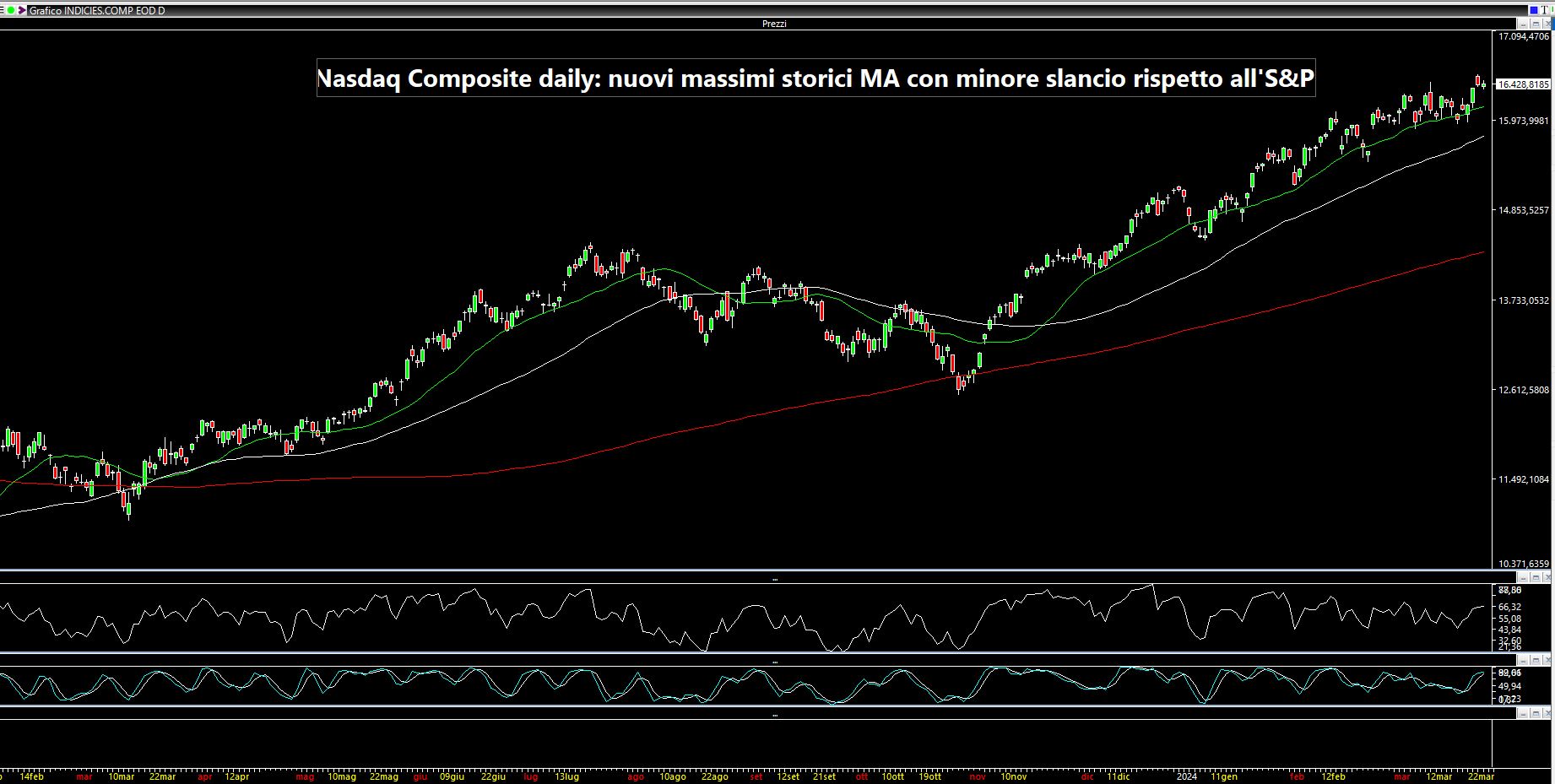Click the 13.733,0532 price axis label
Screen dimensions: 1555x784
[x=1524, y=300]
